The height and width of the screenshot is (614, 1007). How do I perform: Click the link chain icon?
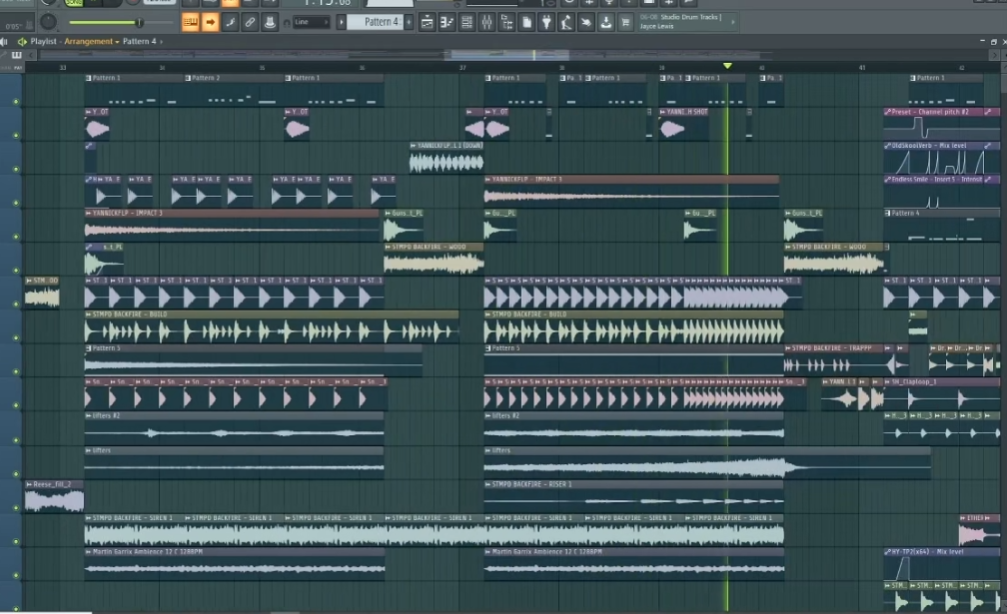coord(250,21)
